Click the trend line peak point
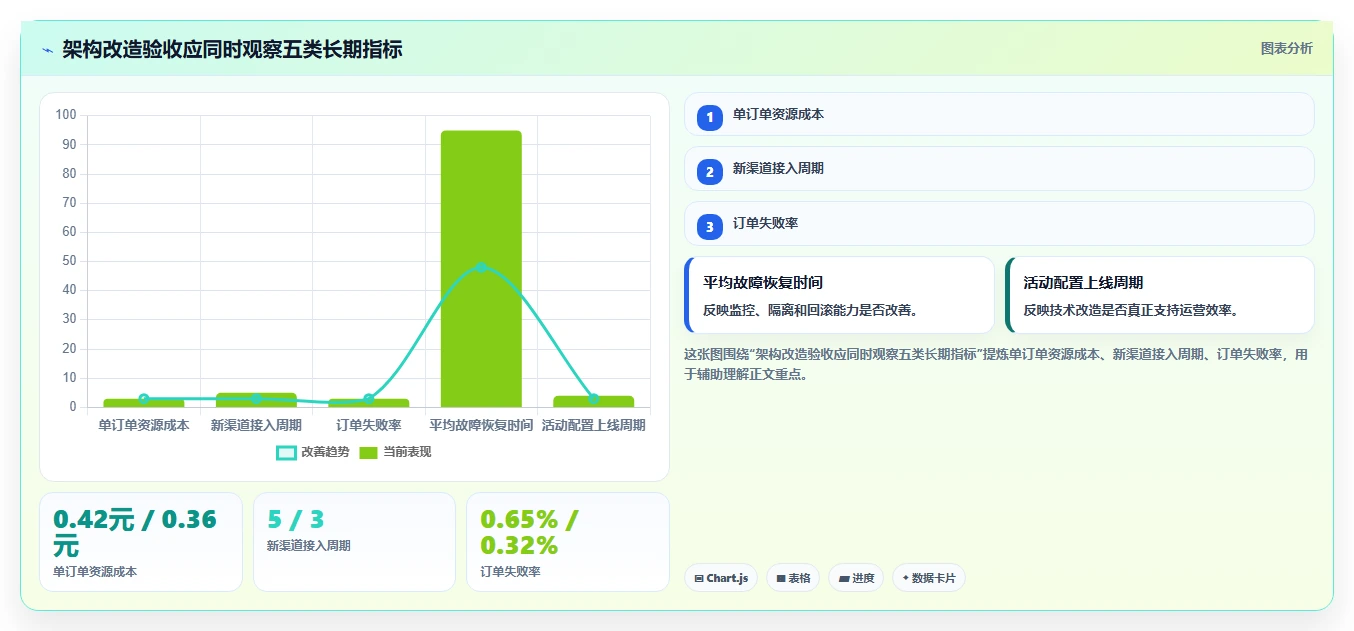This screenshot has width=1354, height=631. [x=481, y=267]
